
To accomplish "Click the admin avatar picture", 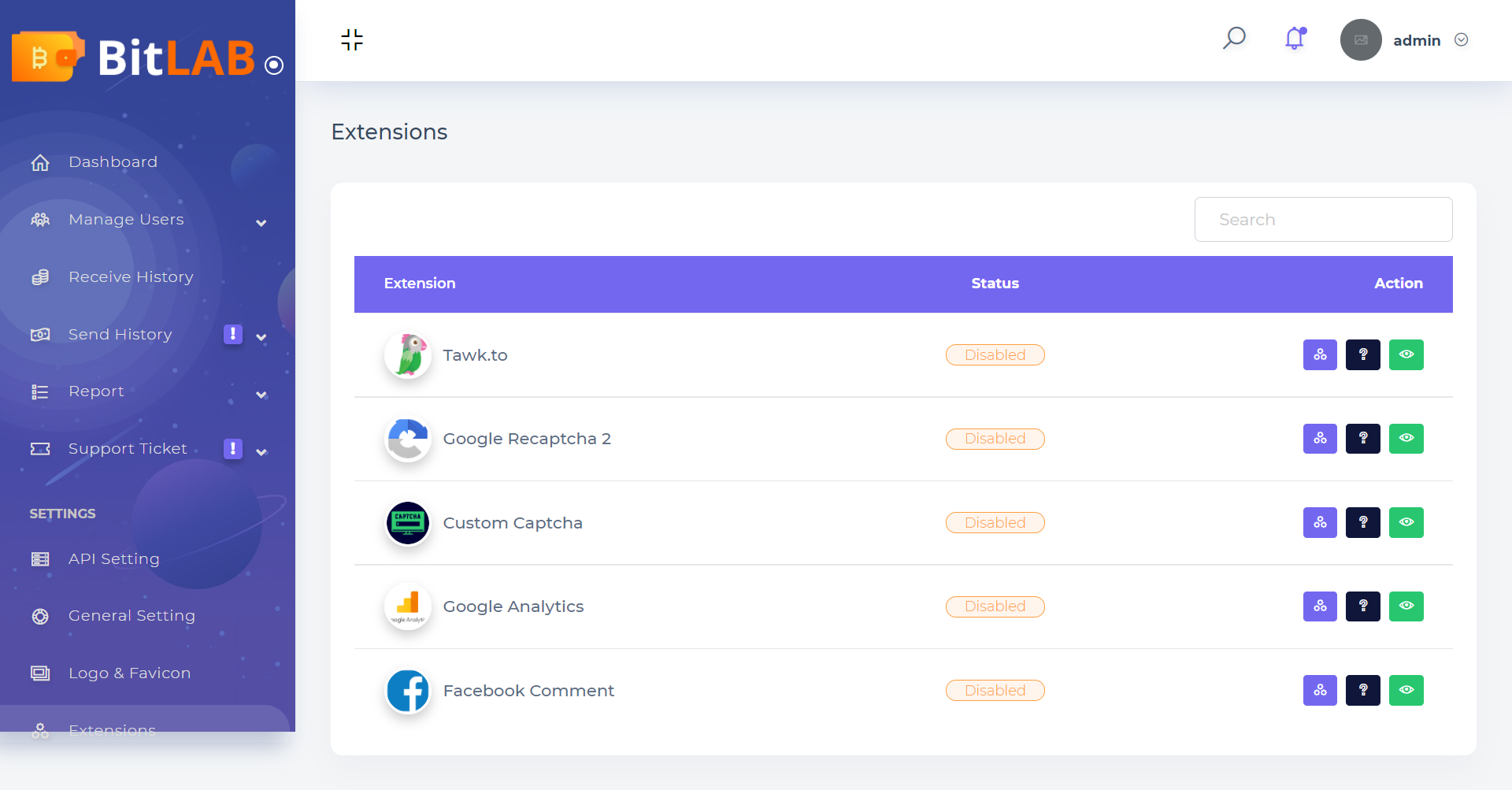I will (1361, 39).
